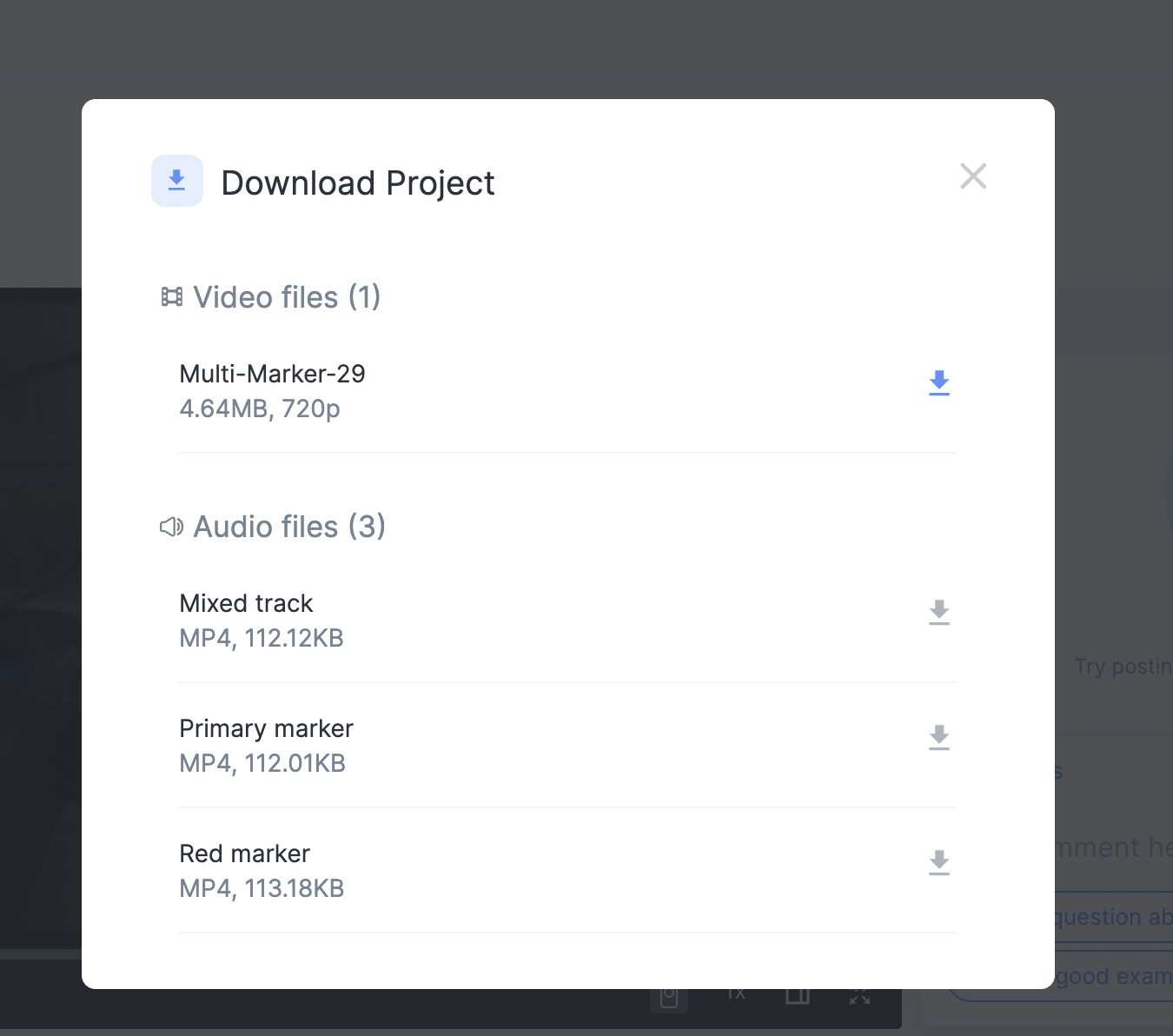Click the comment input field behind dialog
Image resolution: width=1173 pixels, height=1036 pixels.
point(1114,847)
